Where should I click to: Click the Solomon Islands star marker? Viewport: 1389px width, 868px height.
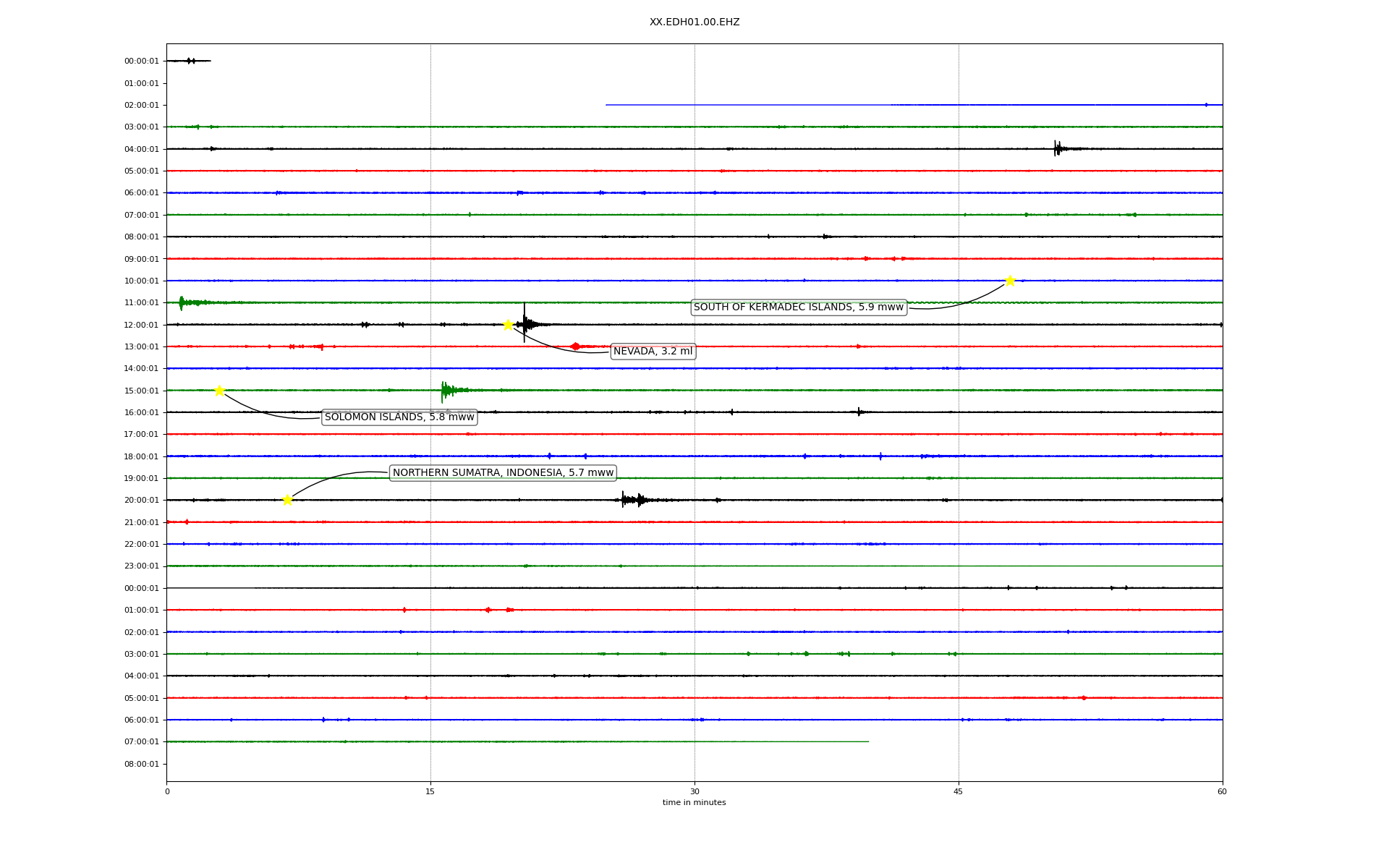click(x=219, y=391)
